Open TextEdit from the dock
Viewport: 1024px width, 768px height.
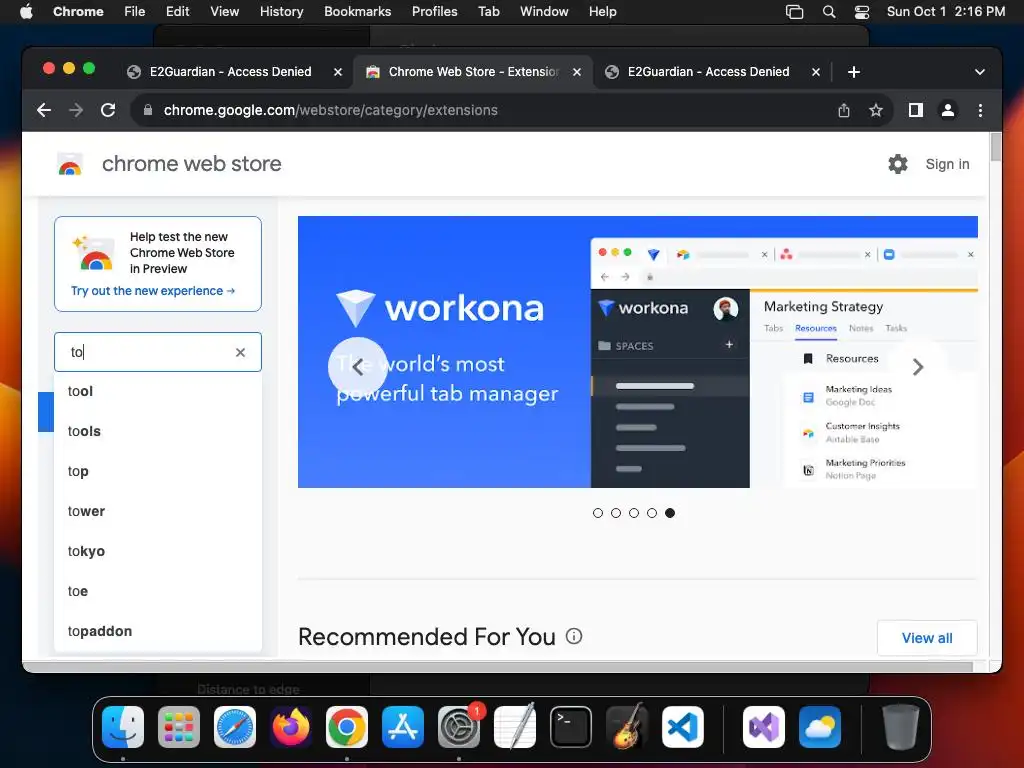click(515, 727)
